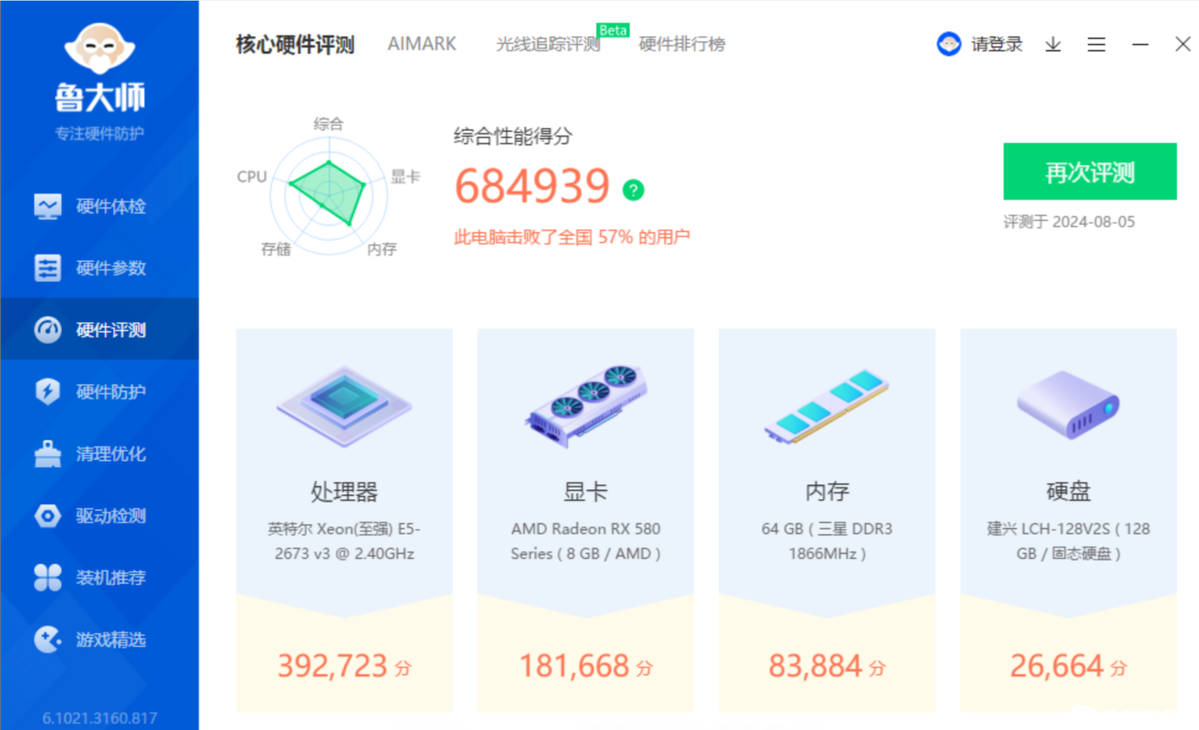Click the 硬盘 card title
The width and height of the screenshot is (1199, 730).
[1068, 492]
